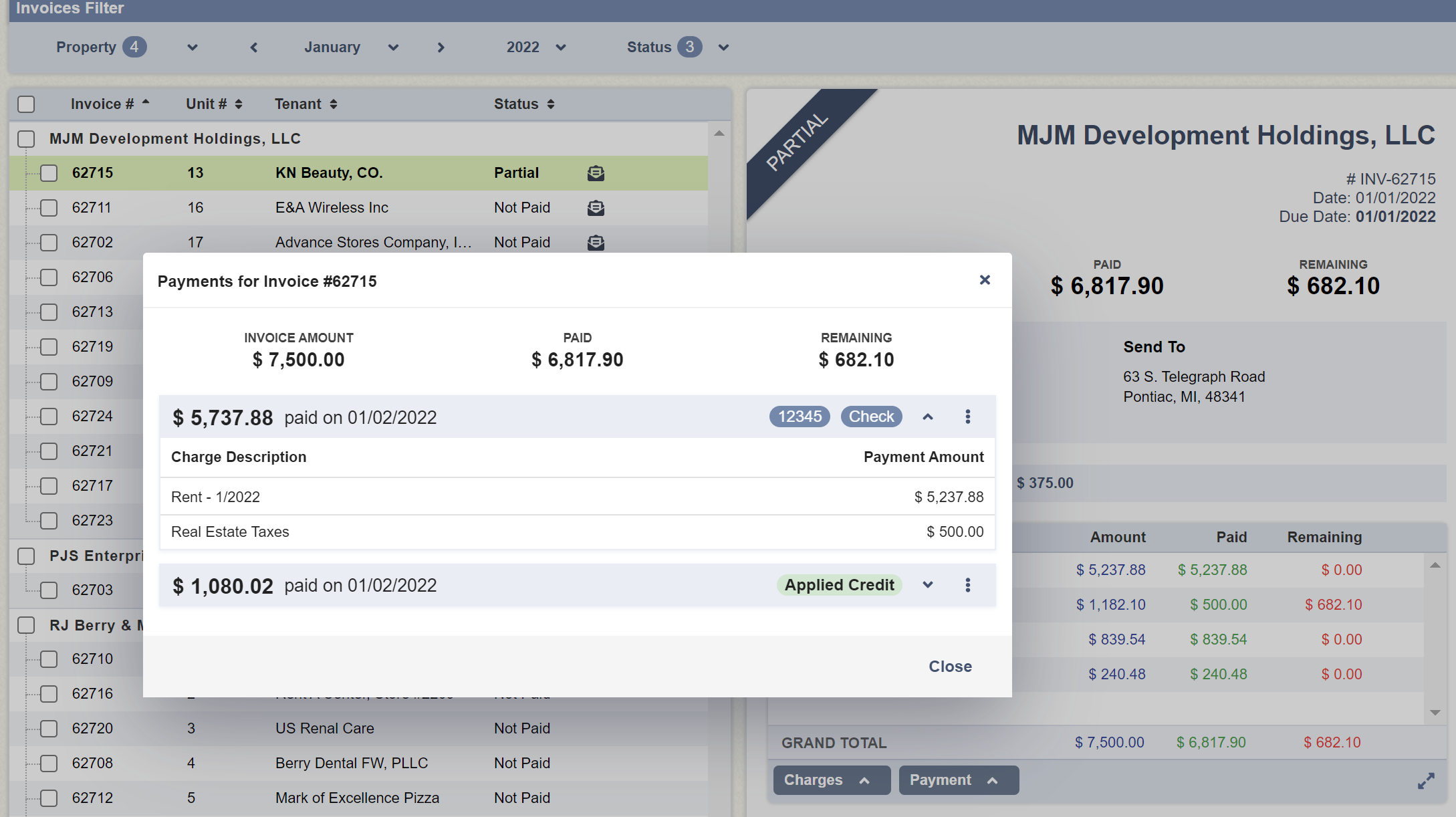Click invoice number 62724

(92, 417)
